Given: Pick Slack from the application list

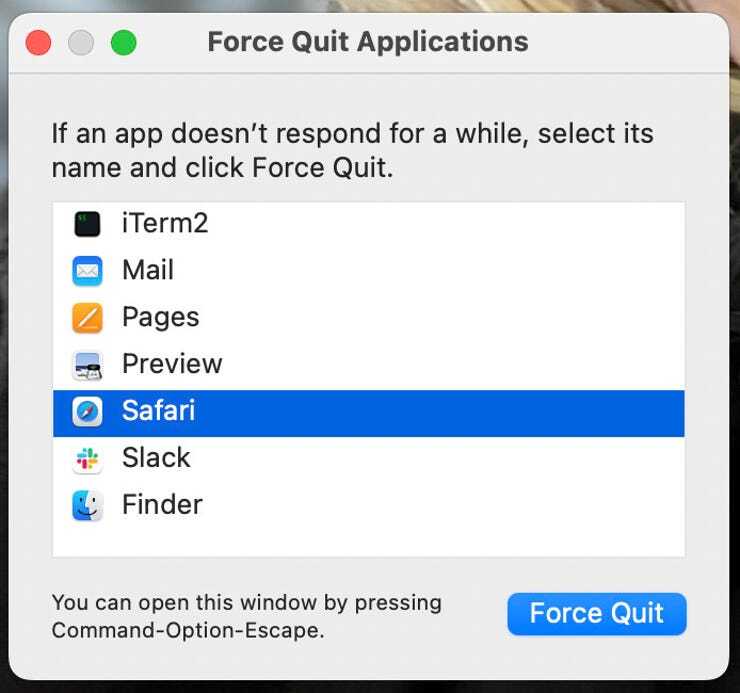Looking at the screenshot, I should pyautogui.click(x=156, y=458).
